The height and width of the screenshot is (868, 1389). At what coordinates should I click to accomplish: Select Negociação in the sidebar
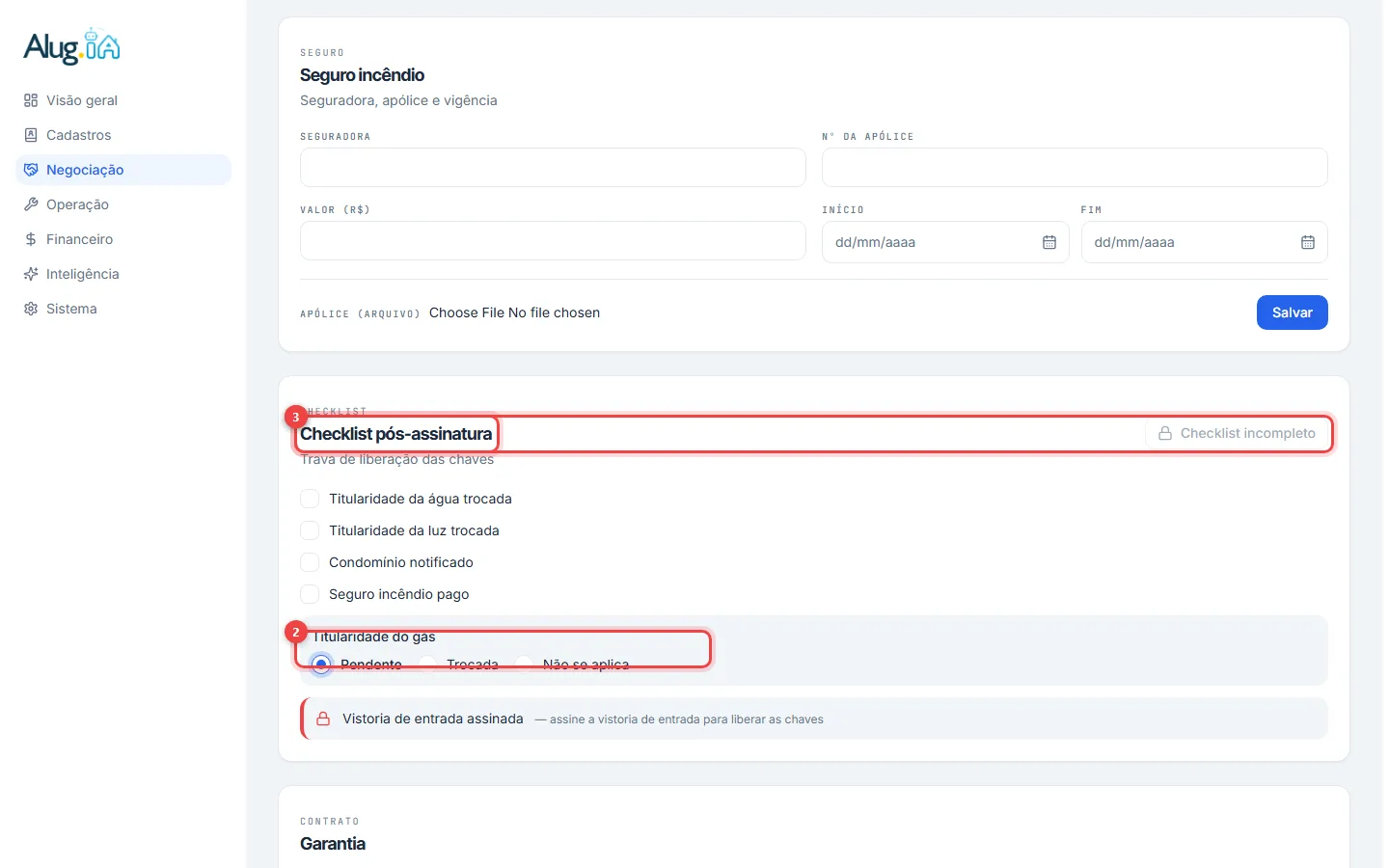(123, 170)
